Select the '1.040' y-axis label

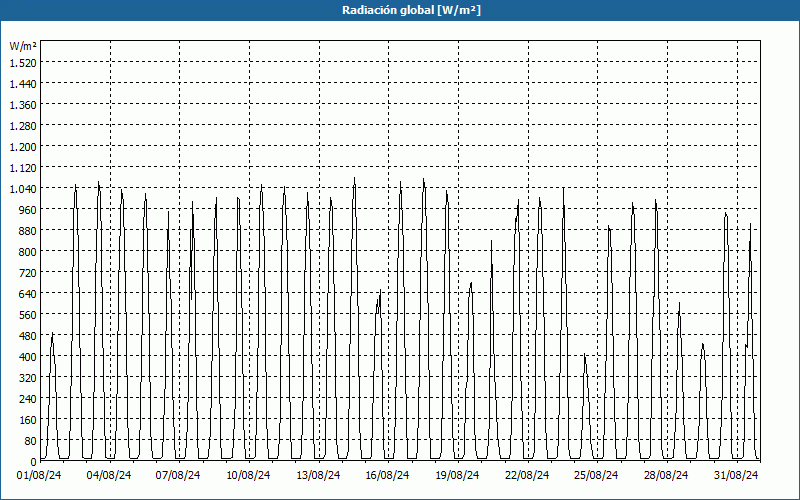pyautogui.click(x=23, y=189)
